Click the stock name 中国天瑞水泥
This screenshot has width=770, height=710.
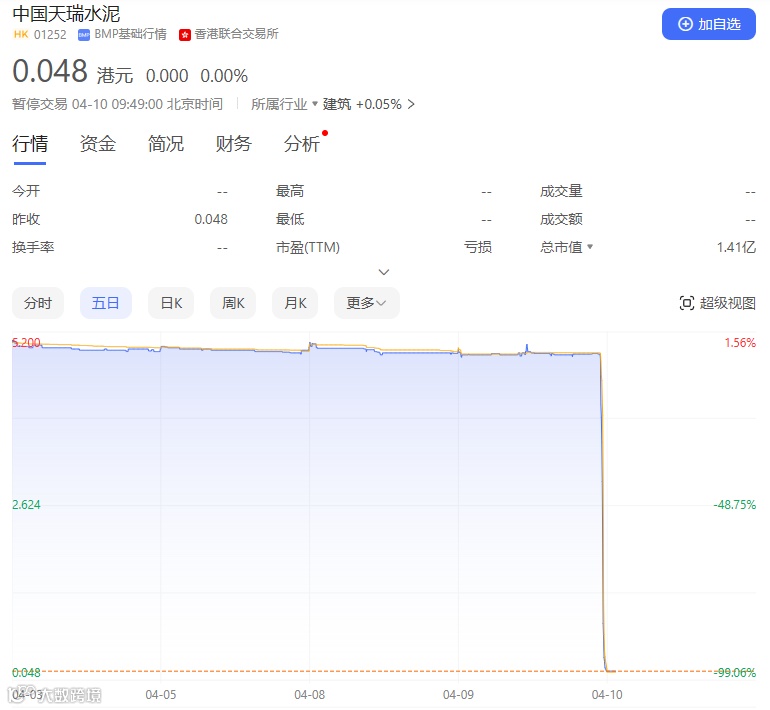pyautogui.click(x=66, y=14)
